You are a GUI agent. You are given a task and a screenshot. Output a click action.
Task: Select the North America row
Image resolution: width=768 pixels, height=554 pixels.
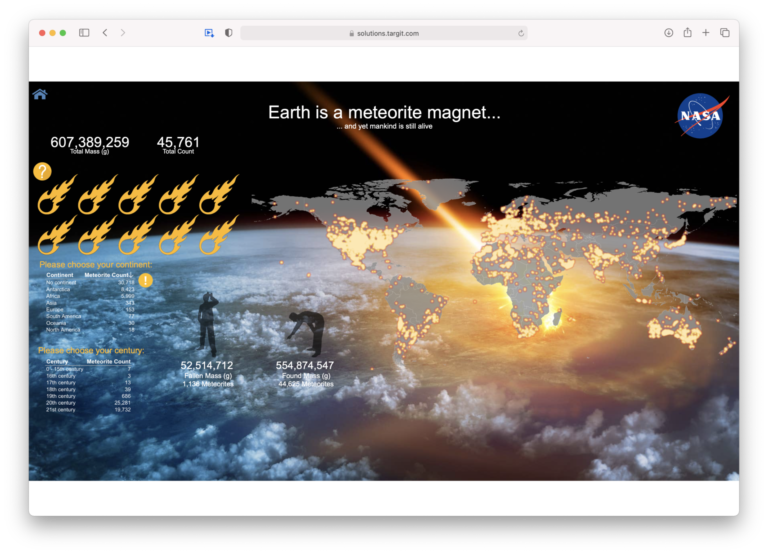(90, 330)
